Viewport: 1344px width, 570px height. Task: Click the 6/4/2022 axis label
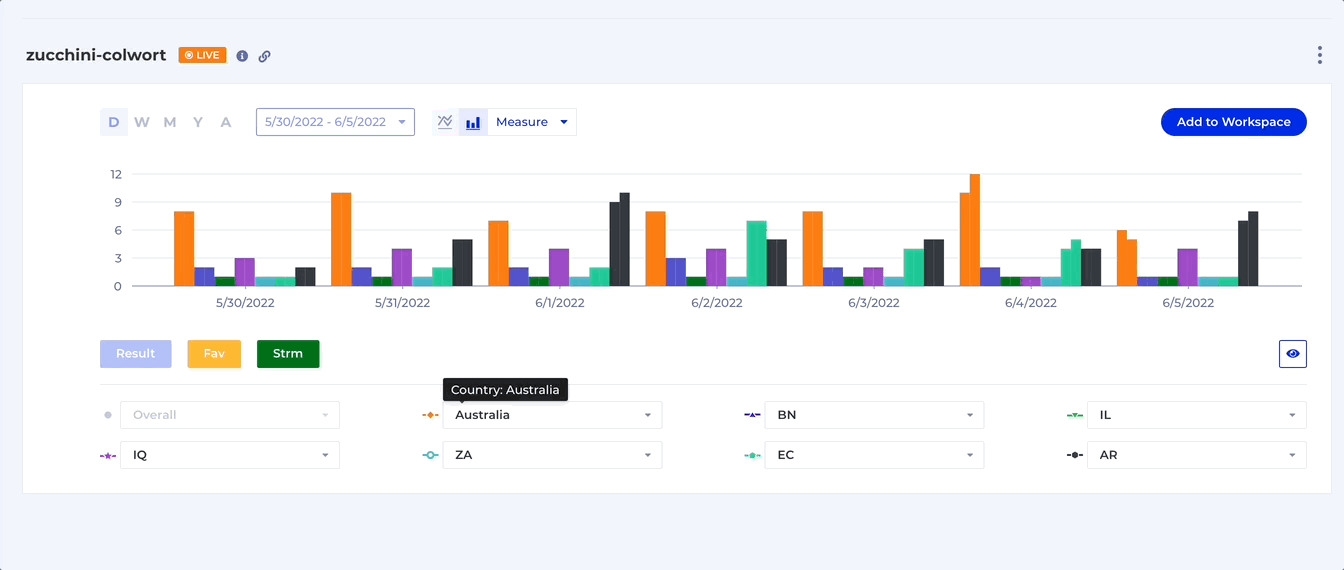[1031, 303]
